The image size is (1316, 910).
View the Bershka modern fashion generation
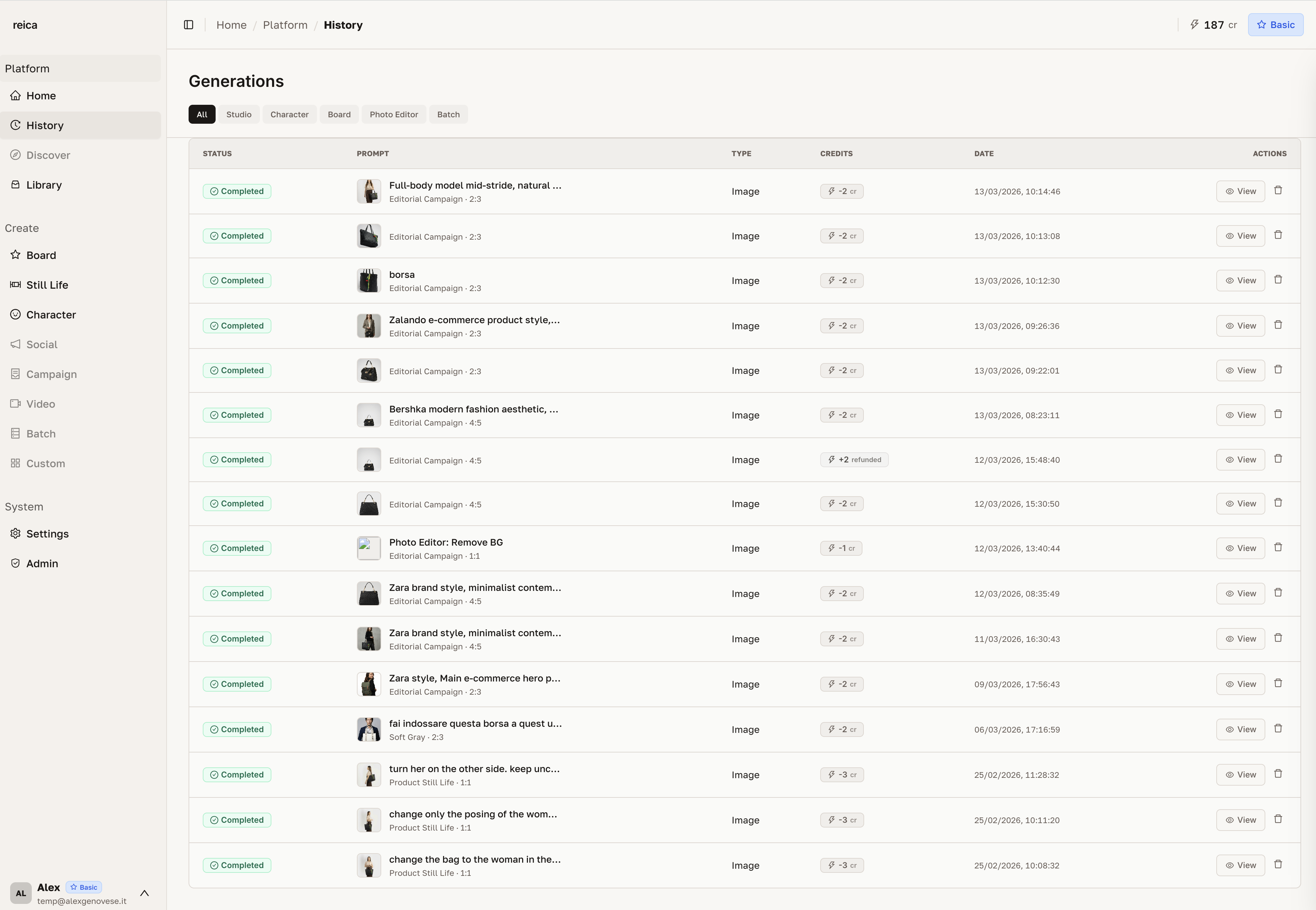click(x=1240, y=415)
